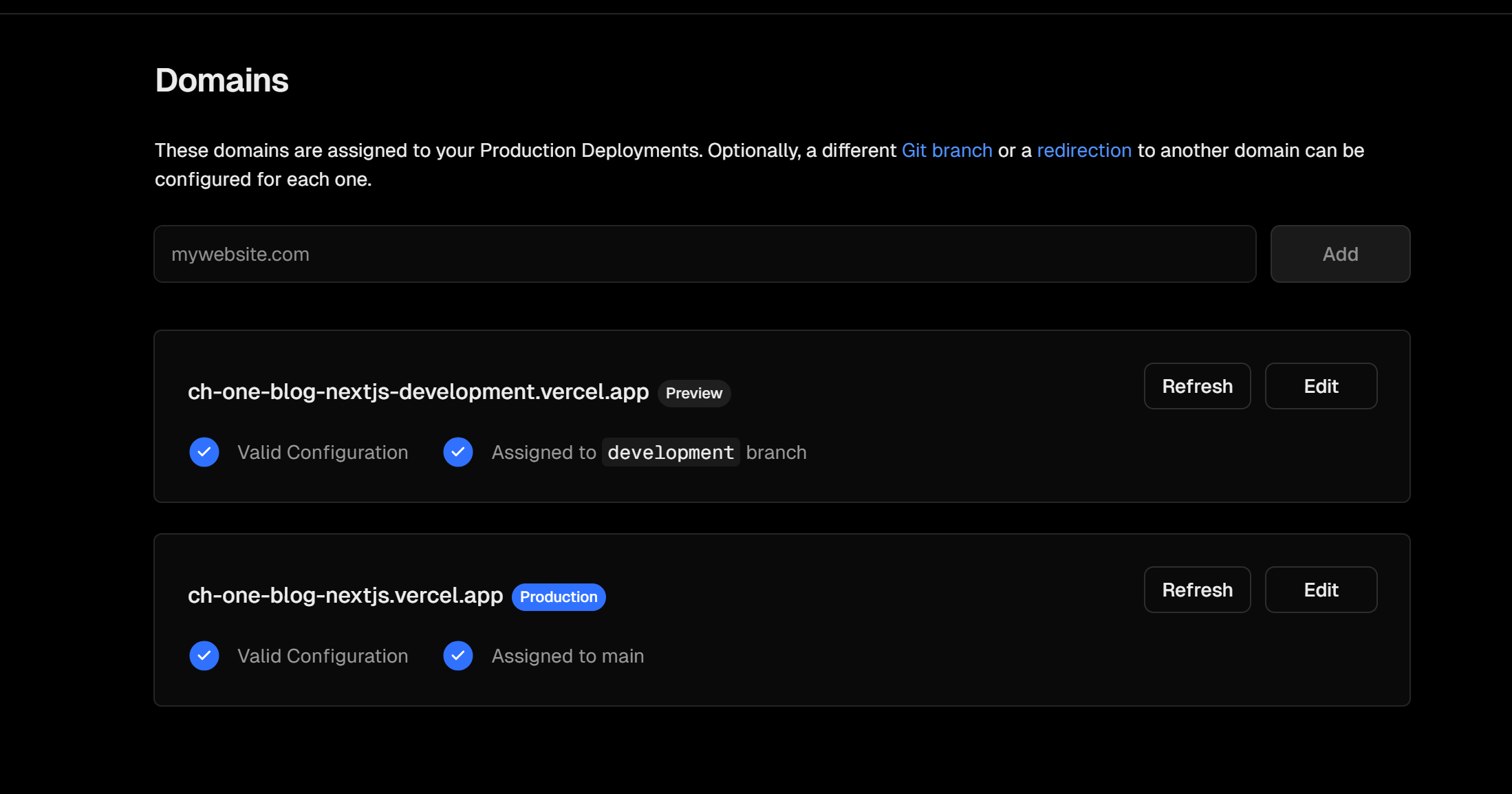The image size is (1512, 794).
Task: Click the Refresh icon for Production domain
Action: 1197,589
